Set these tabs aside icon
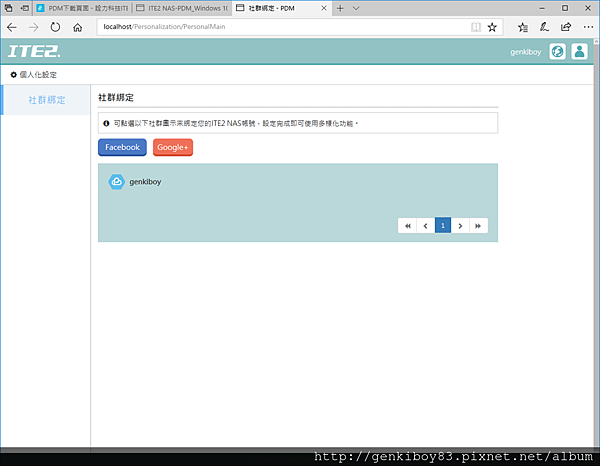Image resolution: width=600 pixels, height=466 pixels. point(24,8)
